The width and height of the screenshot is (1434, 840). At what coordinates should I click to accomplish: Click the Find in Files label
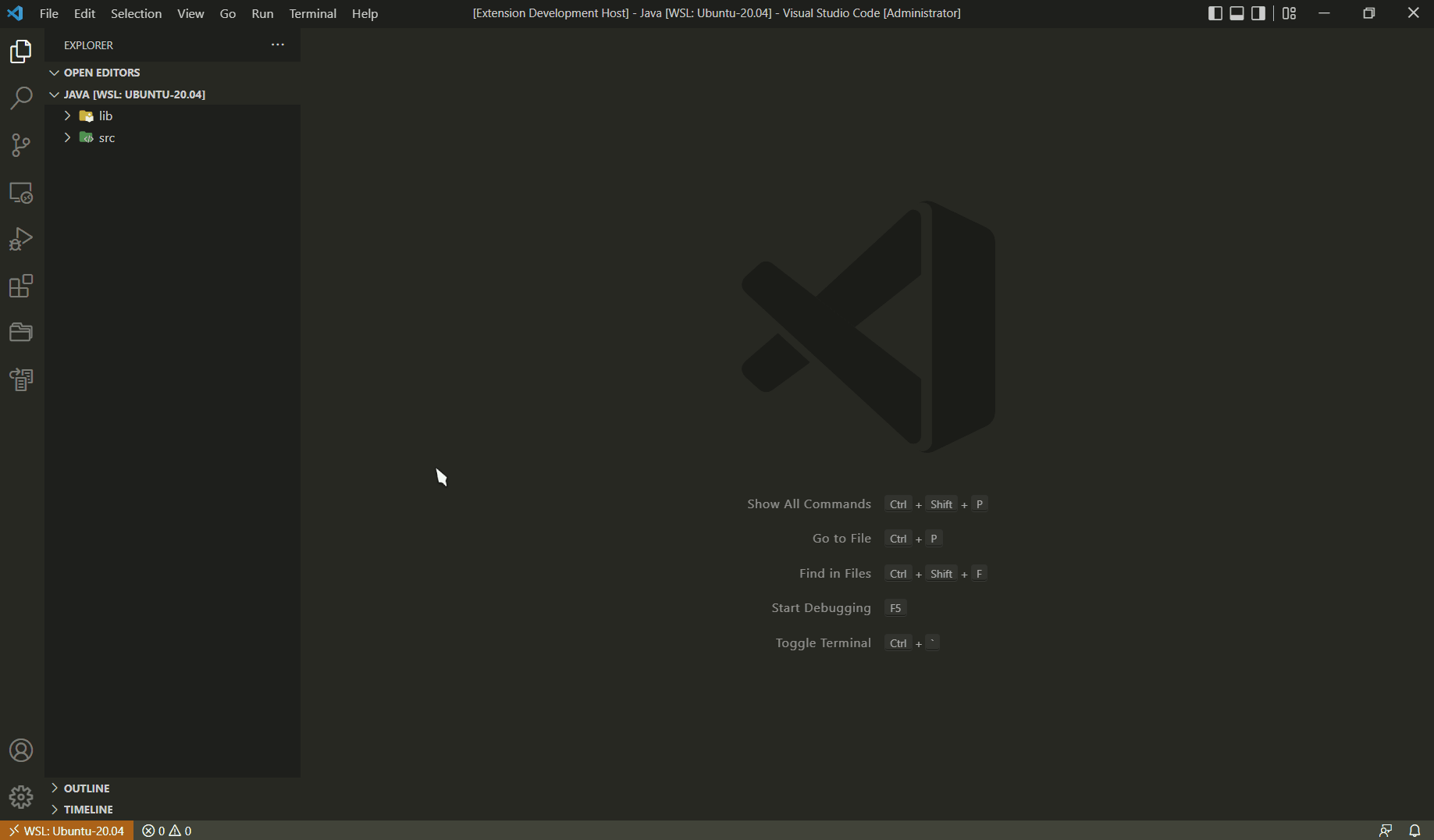(834, 574)
